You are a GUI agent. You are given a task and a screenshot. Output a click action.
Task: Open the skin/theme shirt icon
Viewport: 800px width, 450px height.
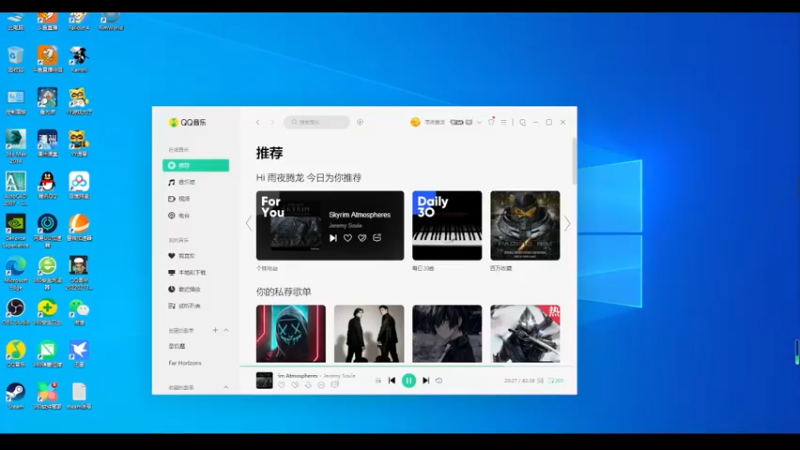click(491, 122)
